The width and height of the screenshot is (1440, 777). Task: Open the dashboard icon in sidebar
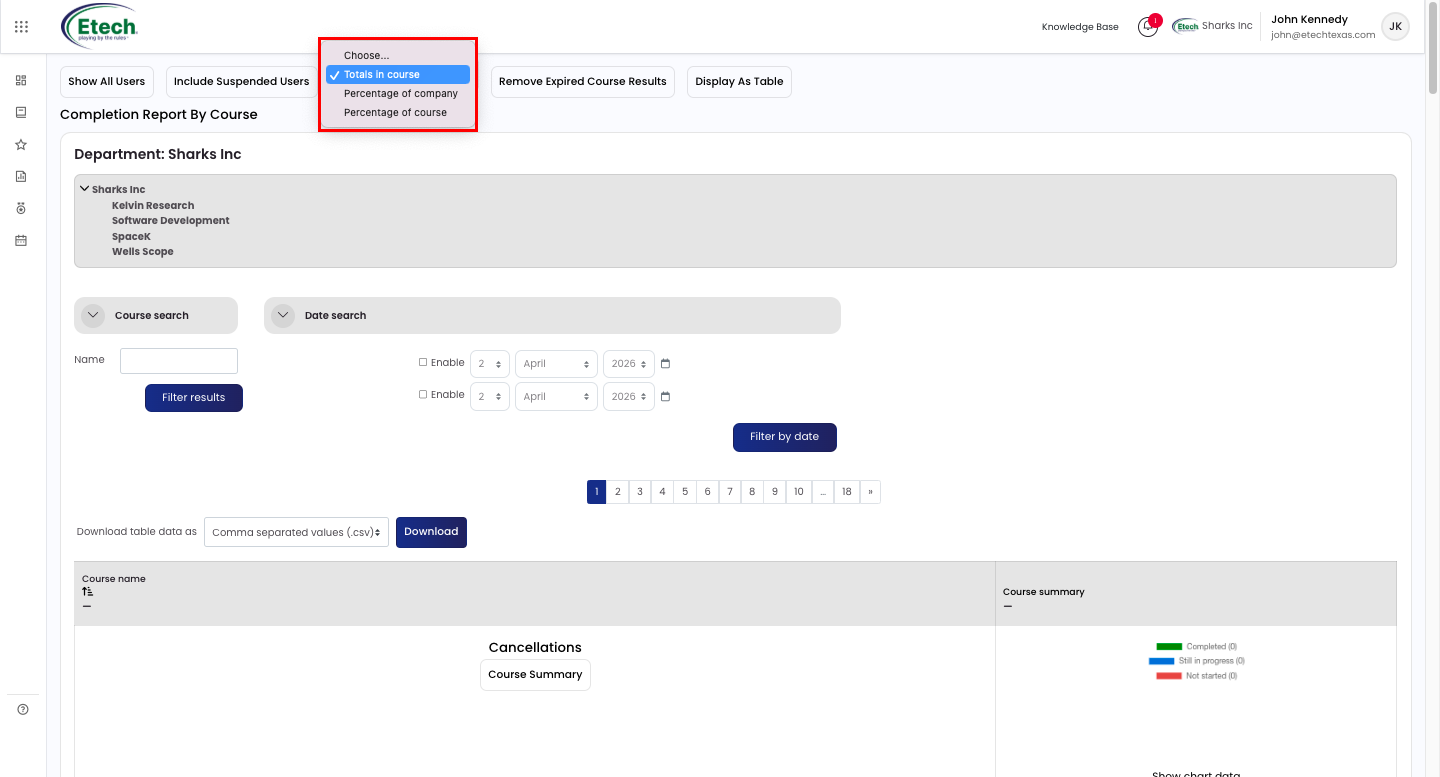21,80
